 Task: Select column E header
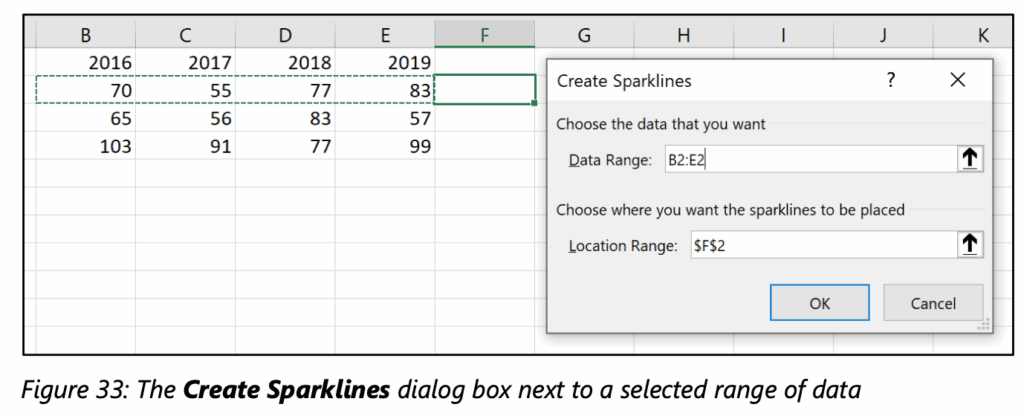(385, 36)
